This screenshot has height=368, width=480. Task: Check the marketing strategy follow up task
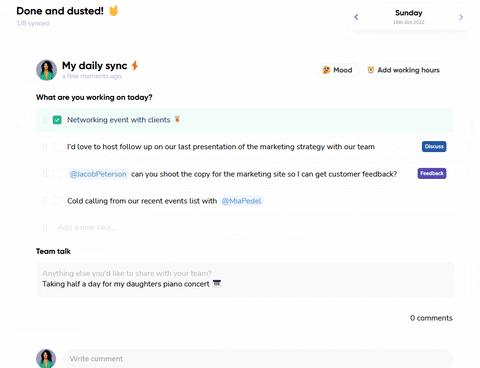point(57,147)
